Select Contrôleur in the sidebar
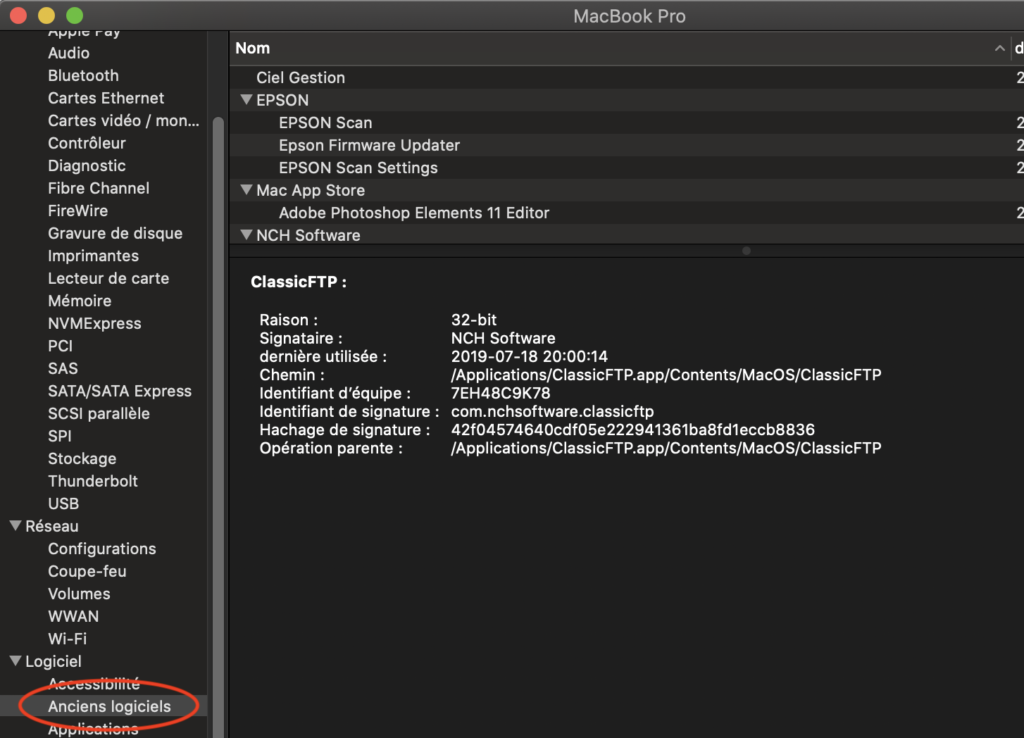 (86, 143)
